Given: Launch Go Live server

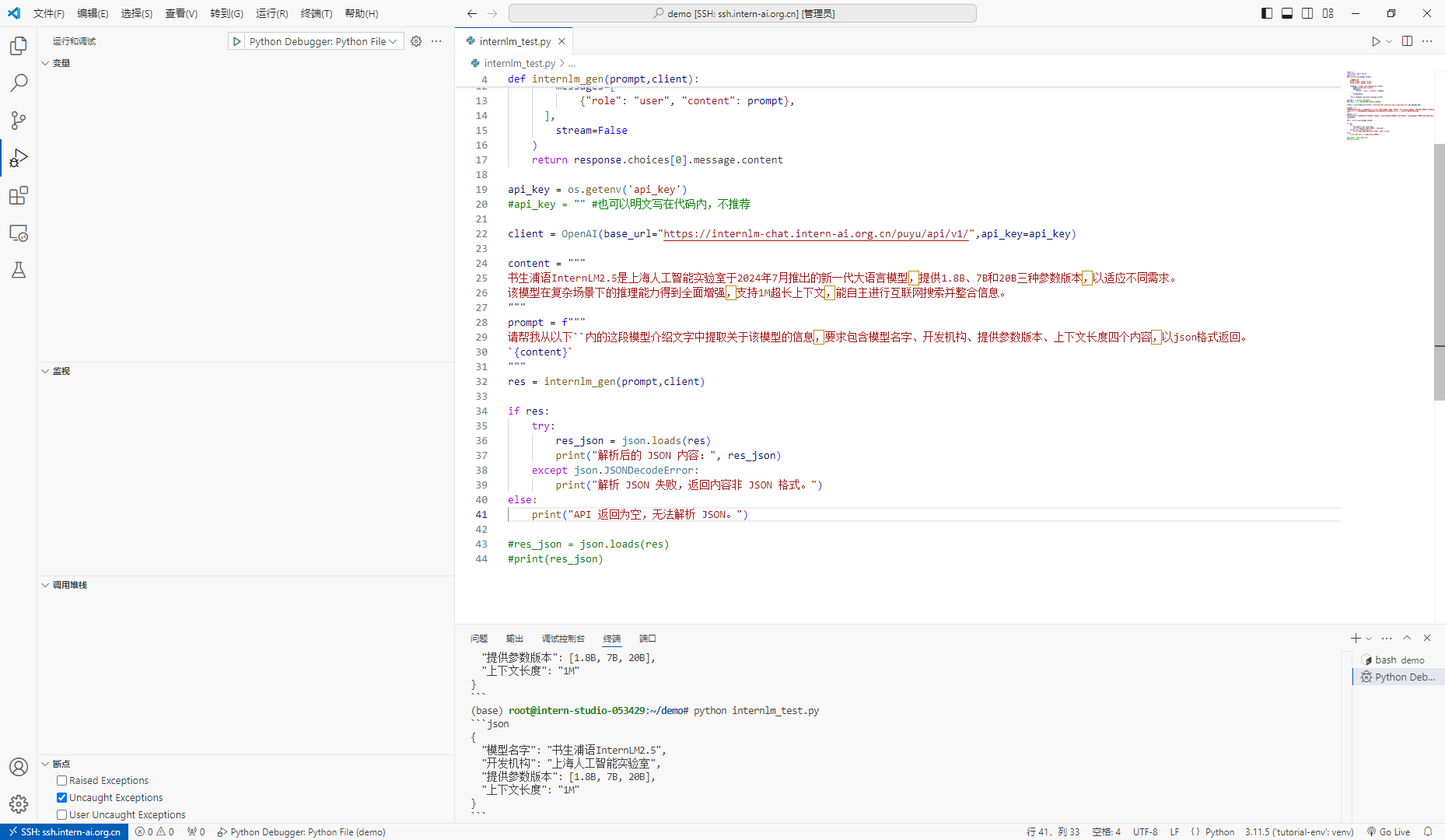Looking at the screenshot, I should [1389, 831].
